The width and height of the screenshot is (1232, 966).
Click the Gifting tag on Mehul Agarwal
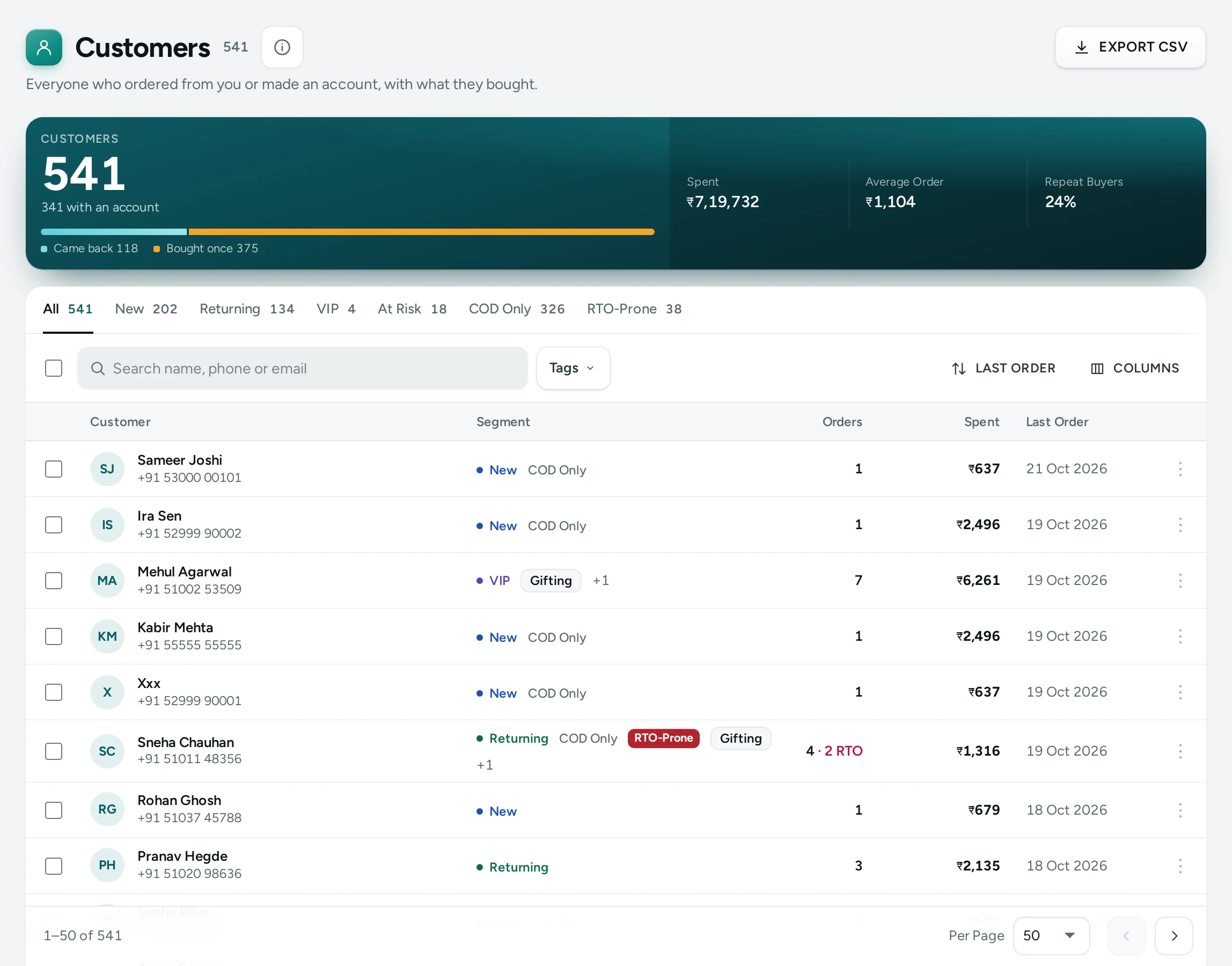tap(551, 580)
